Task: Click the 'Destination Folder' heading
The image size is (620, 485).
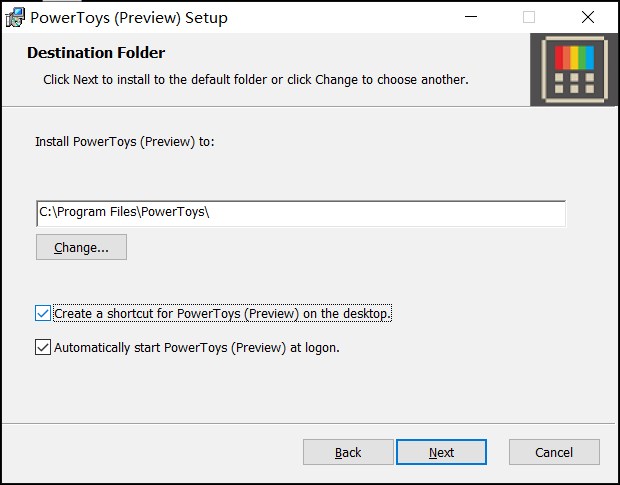Action: (x=96, y=53)
